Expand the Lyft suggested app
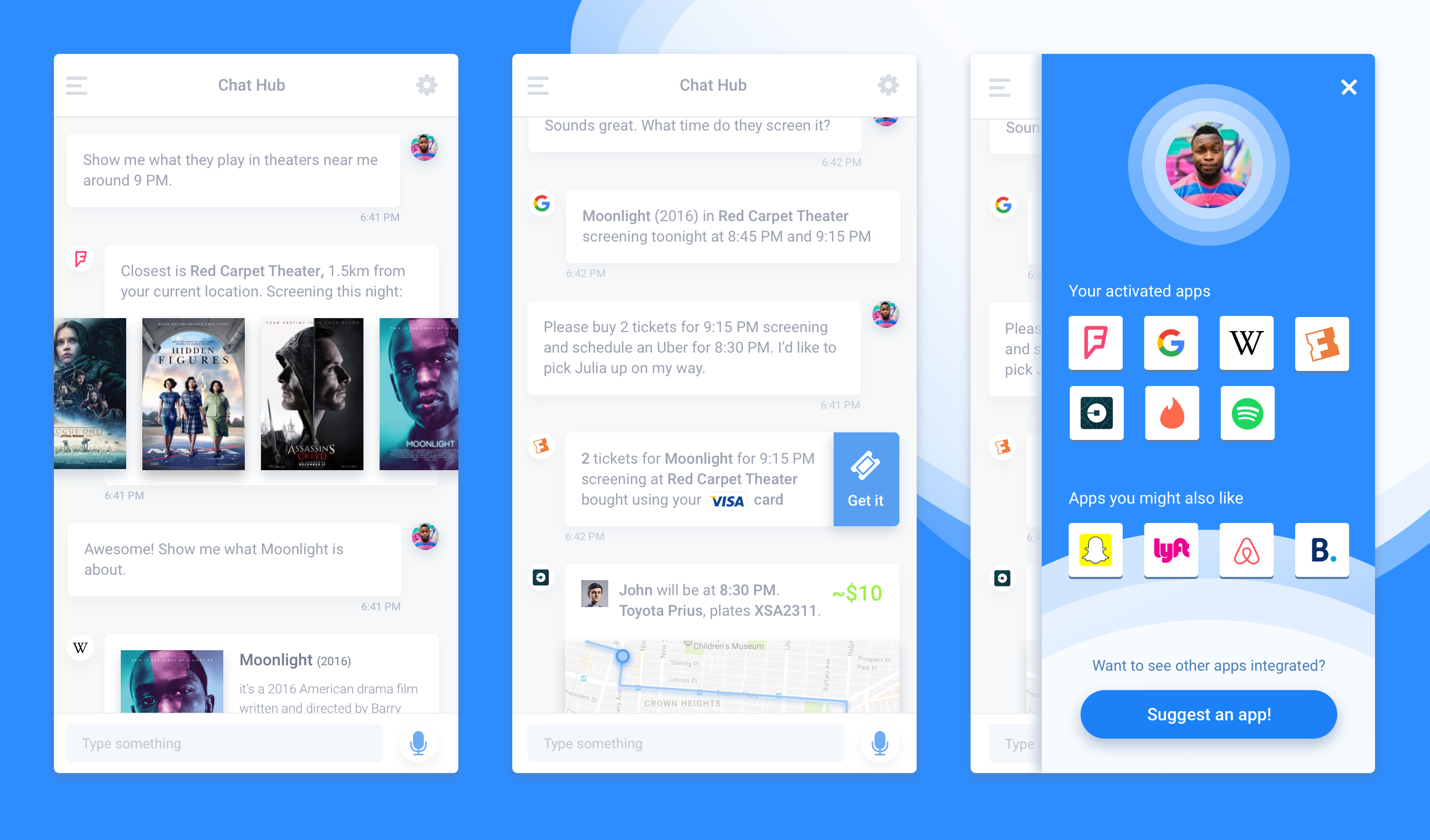1430x840 pixels. point(1171,550)
